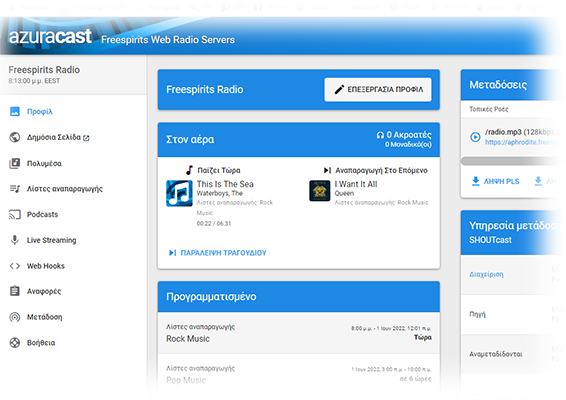The width and height of the screenshot is (566, 400).
Task: Open the Διαχείριση link
Action: (486, 274)
